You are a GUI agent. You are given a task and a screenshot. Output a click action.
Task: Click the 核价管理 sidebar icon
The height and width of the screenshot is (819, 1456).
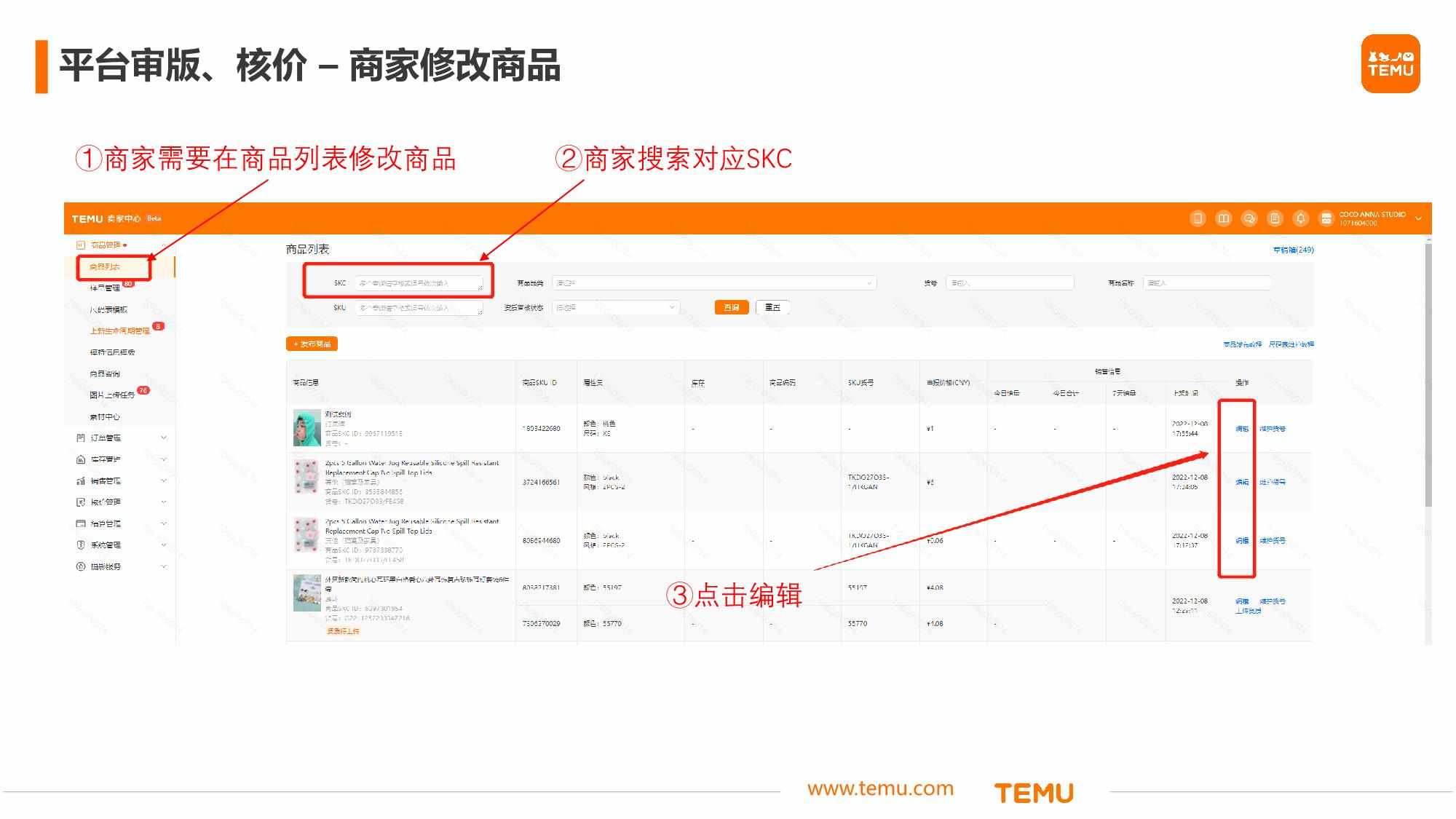[81, 502]
